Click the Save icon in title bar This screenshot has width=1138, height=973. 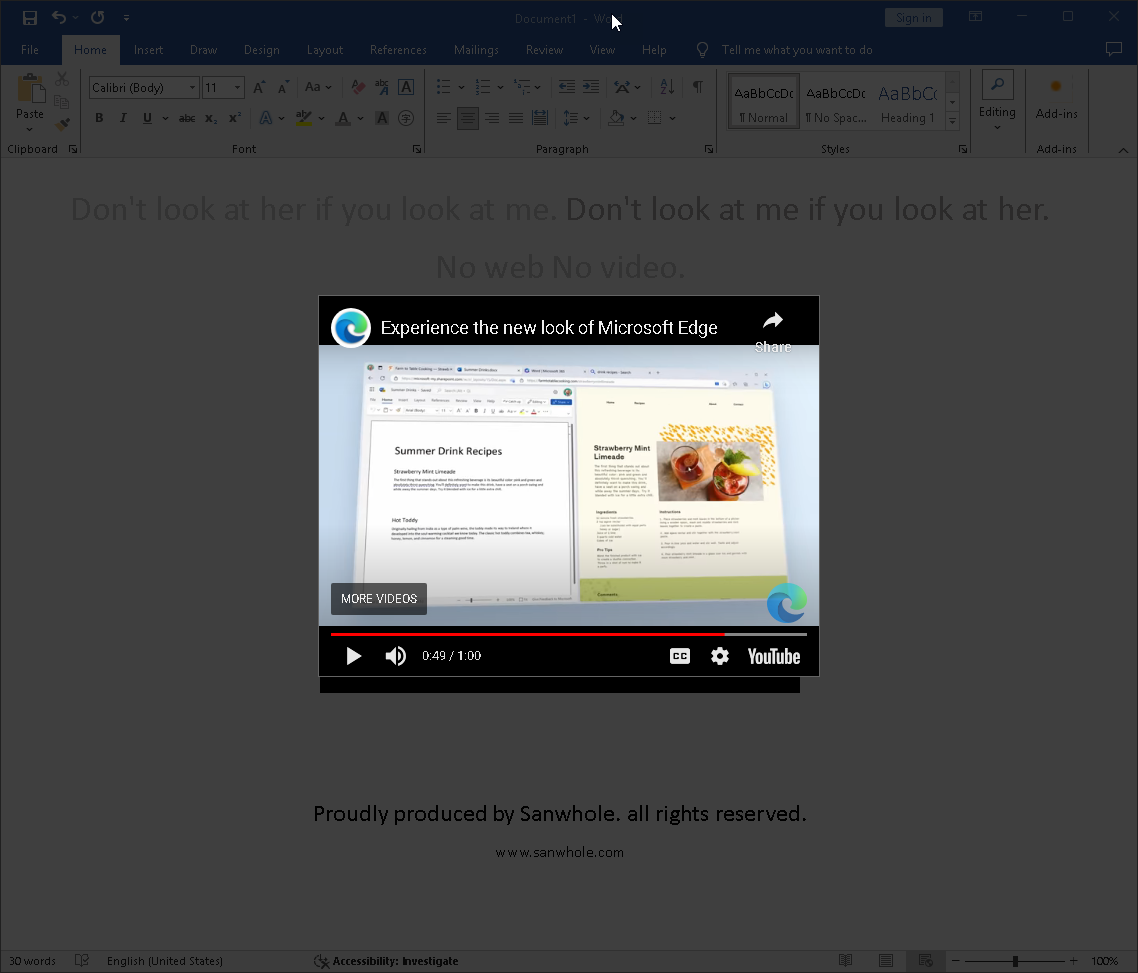pyautogui.click(x=30, y=17)
